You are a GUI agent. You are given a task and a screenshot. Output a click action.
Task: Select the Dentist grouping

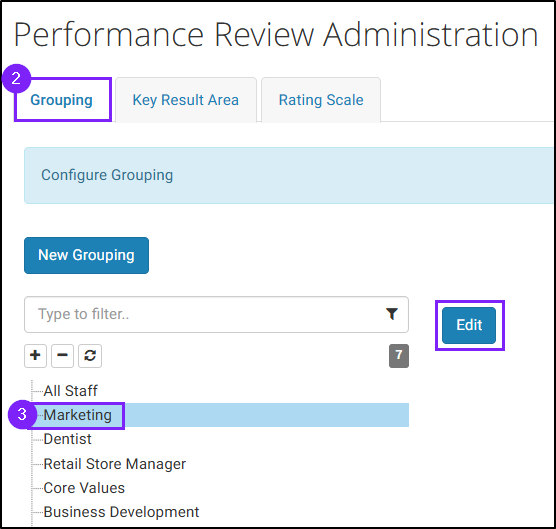click(67, 439)
